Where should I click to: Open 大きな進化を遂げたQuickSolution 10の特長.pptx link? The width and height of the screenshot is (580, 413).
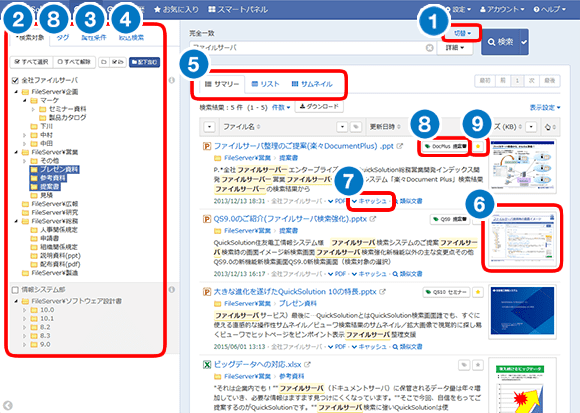point(295,292)
